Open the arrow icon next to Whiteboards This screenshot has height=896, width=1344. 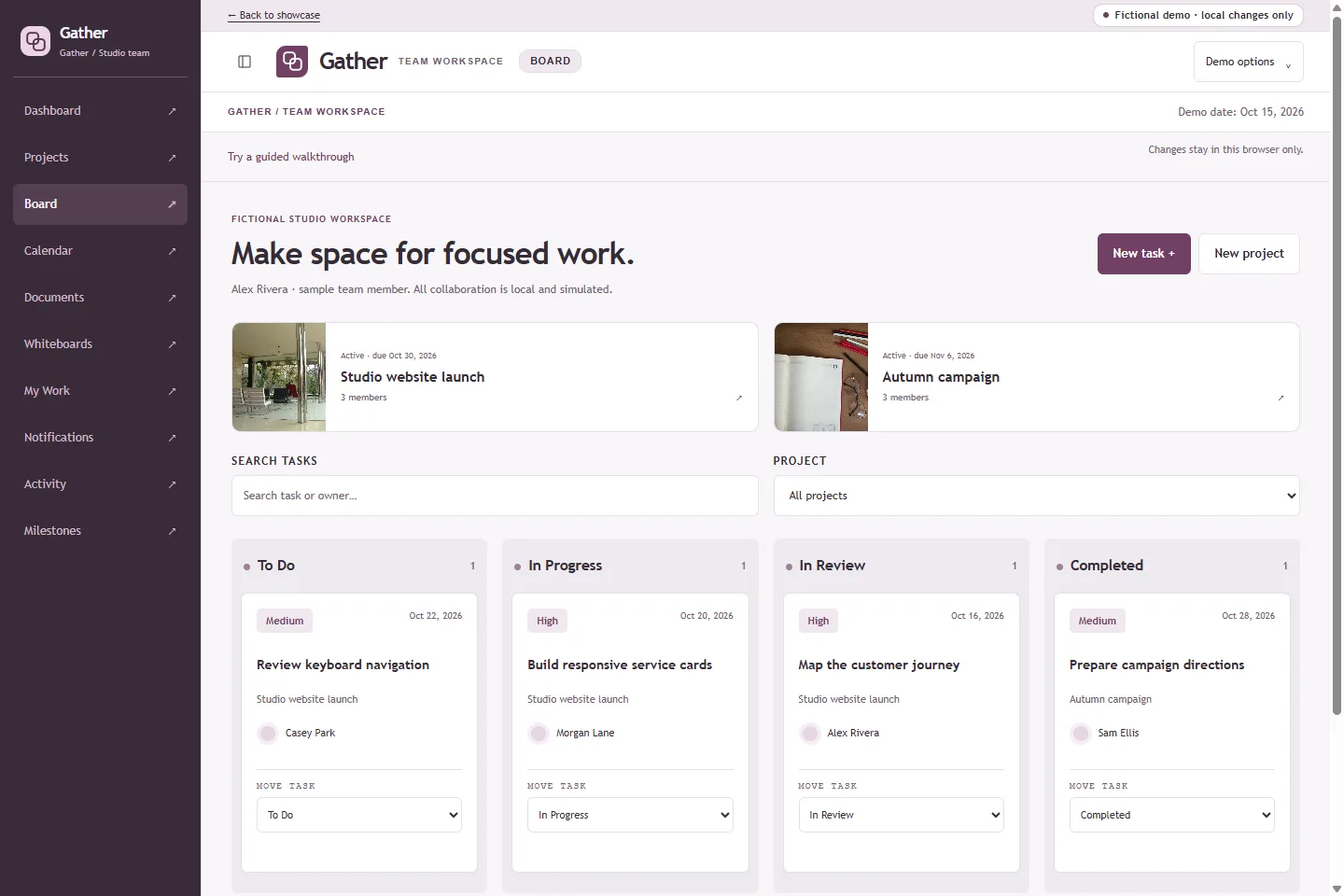click(172, 344)
